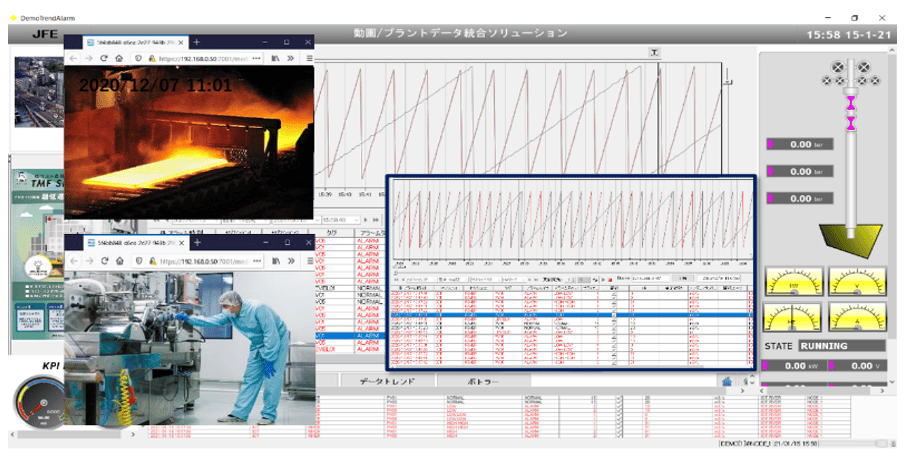Screen dimensions: 908x460
Task: Open the ボトラー tab
Action: 484,381
